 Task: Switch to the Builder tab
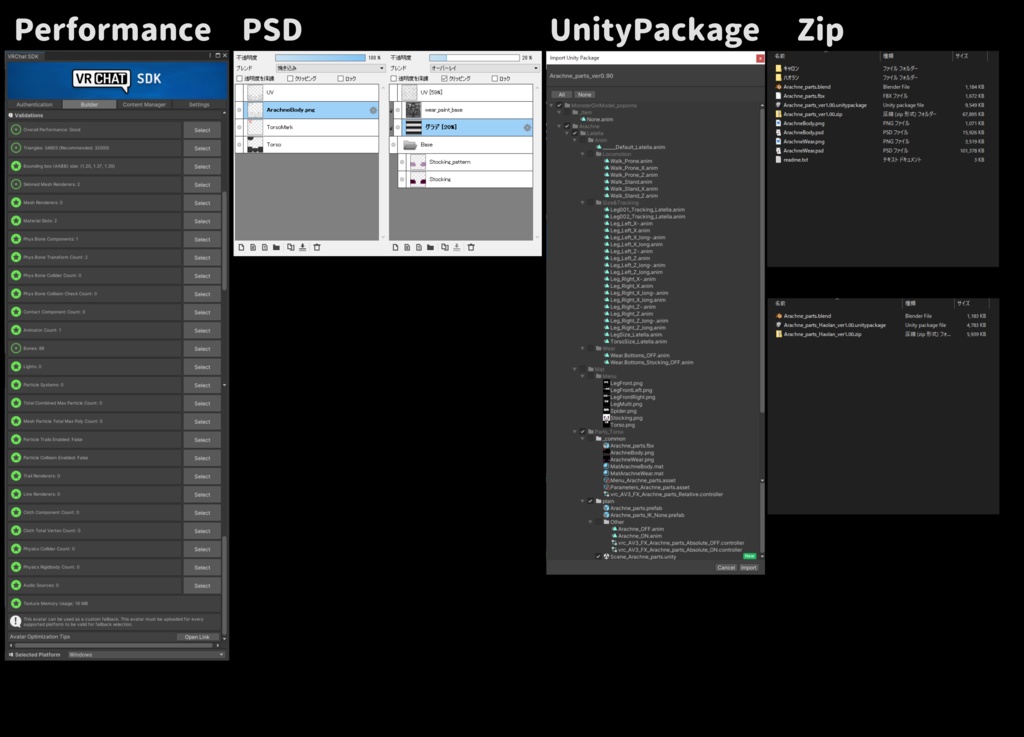click(x=89, y=104)
